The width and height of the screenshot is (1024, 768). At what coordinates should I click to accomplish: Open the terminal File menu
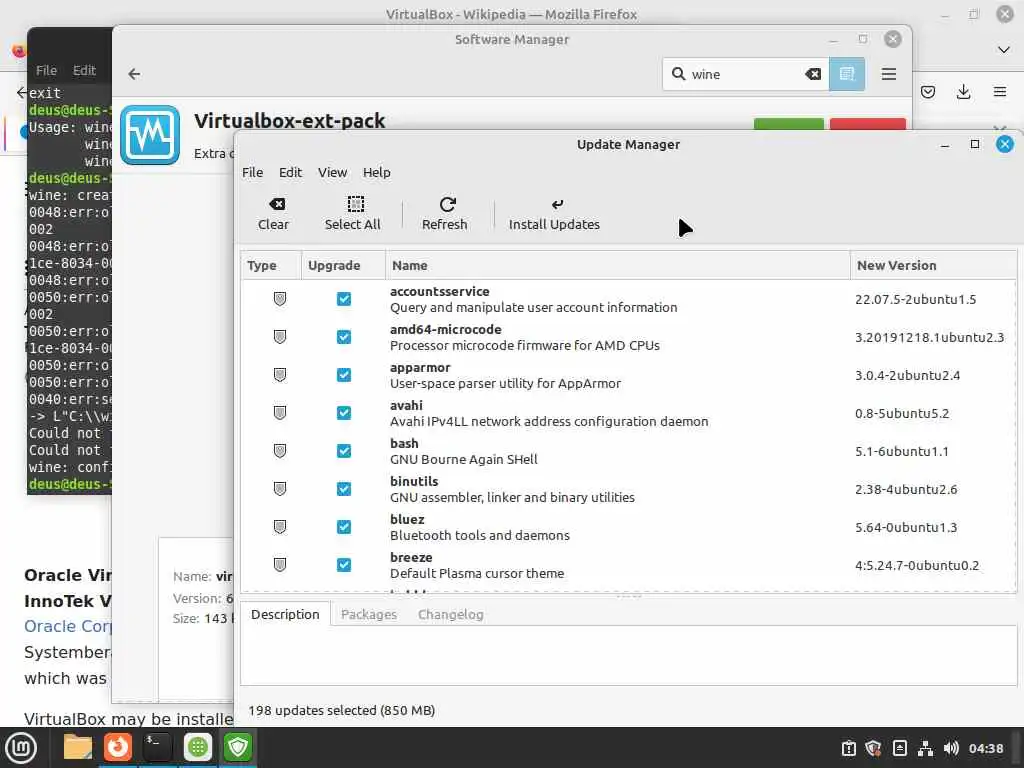point(46,70)
